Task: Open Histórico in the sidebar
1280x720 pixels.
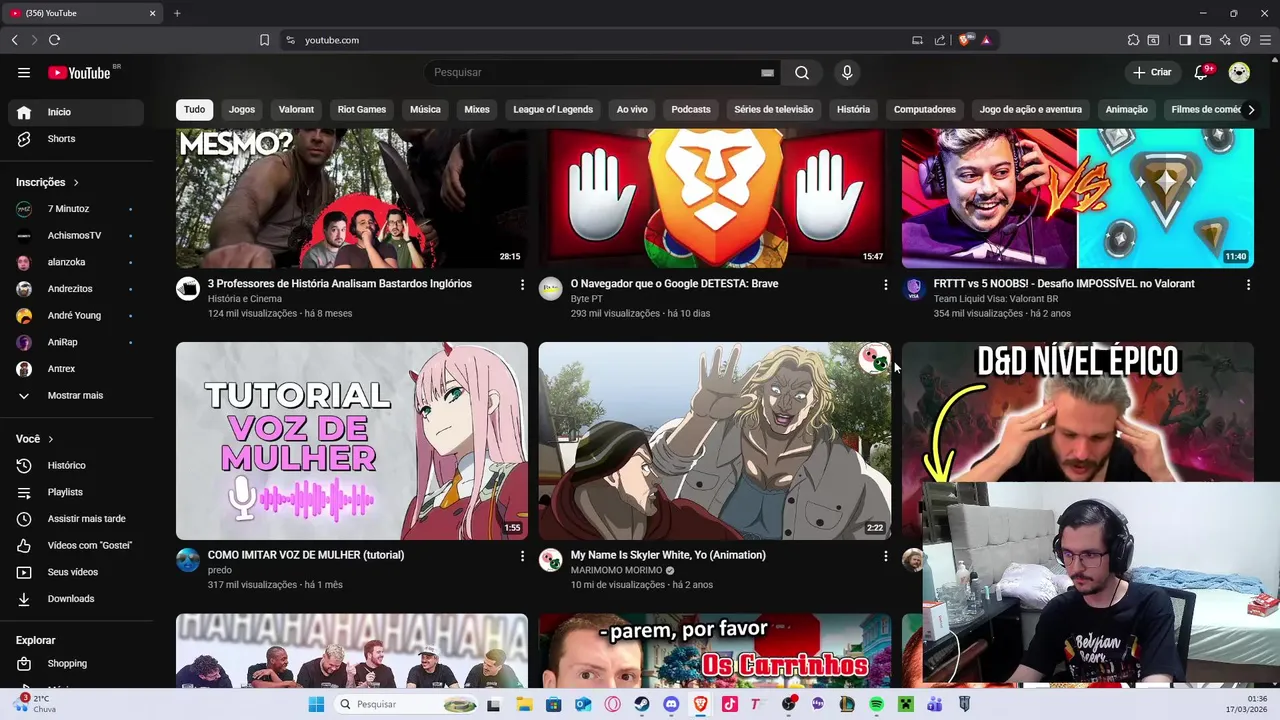Action: [x=76, y=465]
